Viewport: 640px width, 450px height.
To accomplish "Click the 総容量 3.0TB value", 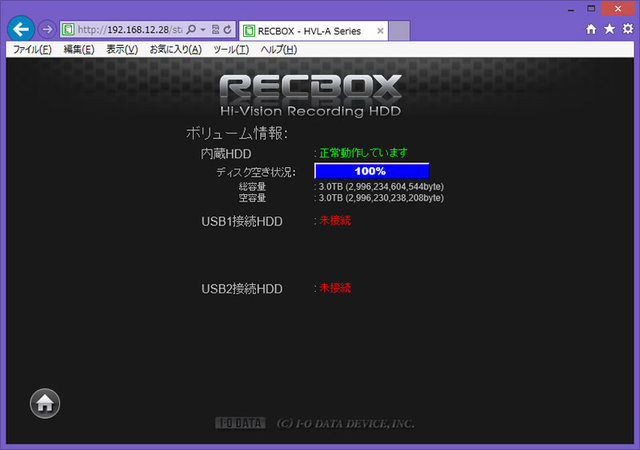I will click(381, 187).
